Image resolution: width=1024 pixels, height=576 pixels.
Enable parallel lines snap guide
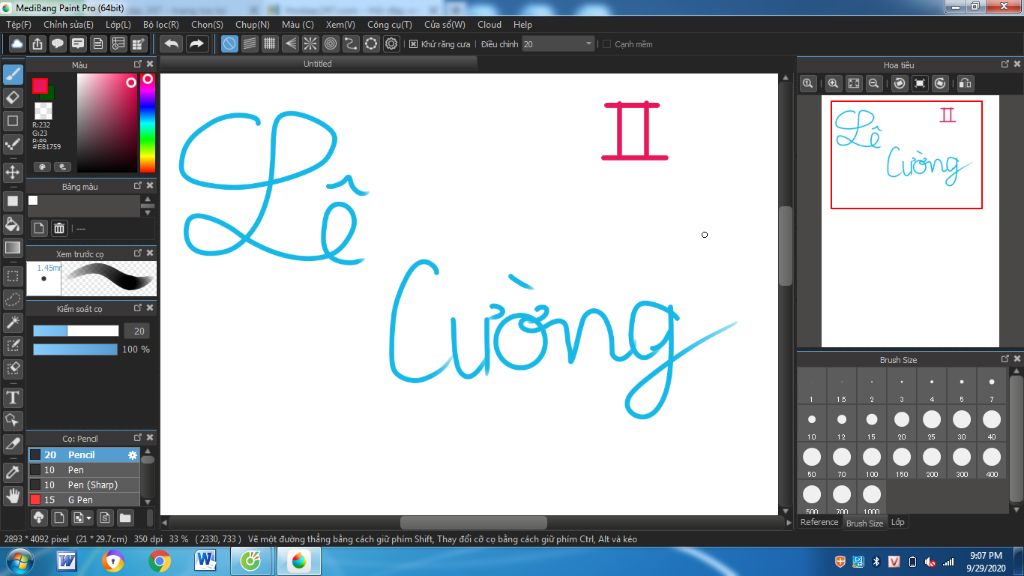click(x=249, y=44)
